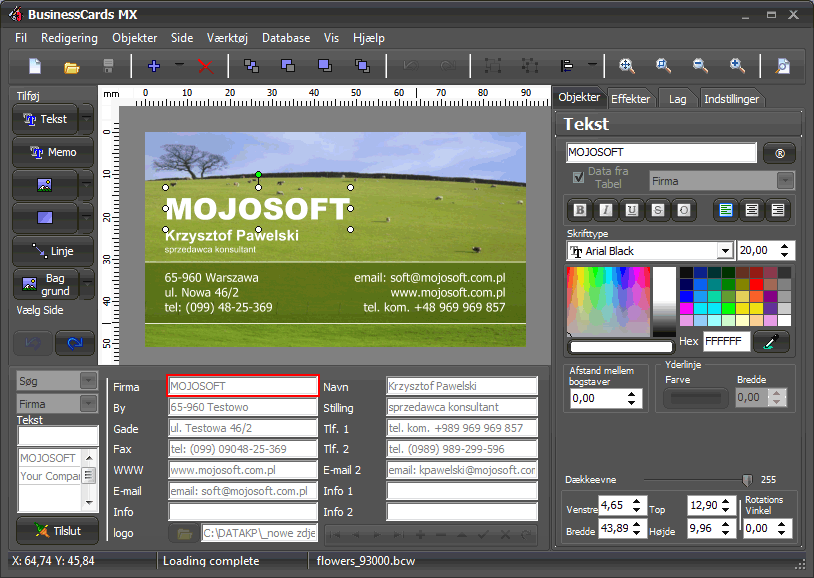This screenshot has height=578, width=814.
Task: Click the align objects toolbar icon
Action: tap(567, 66)
